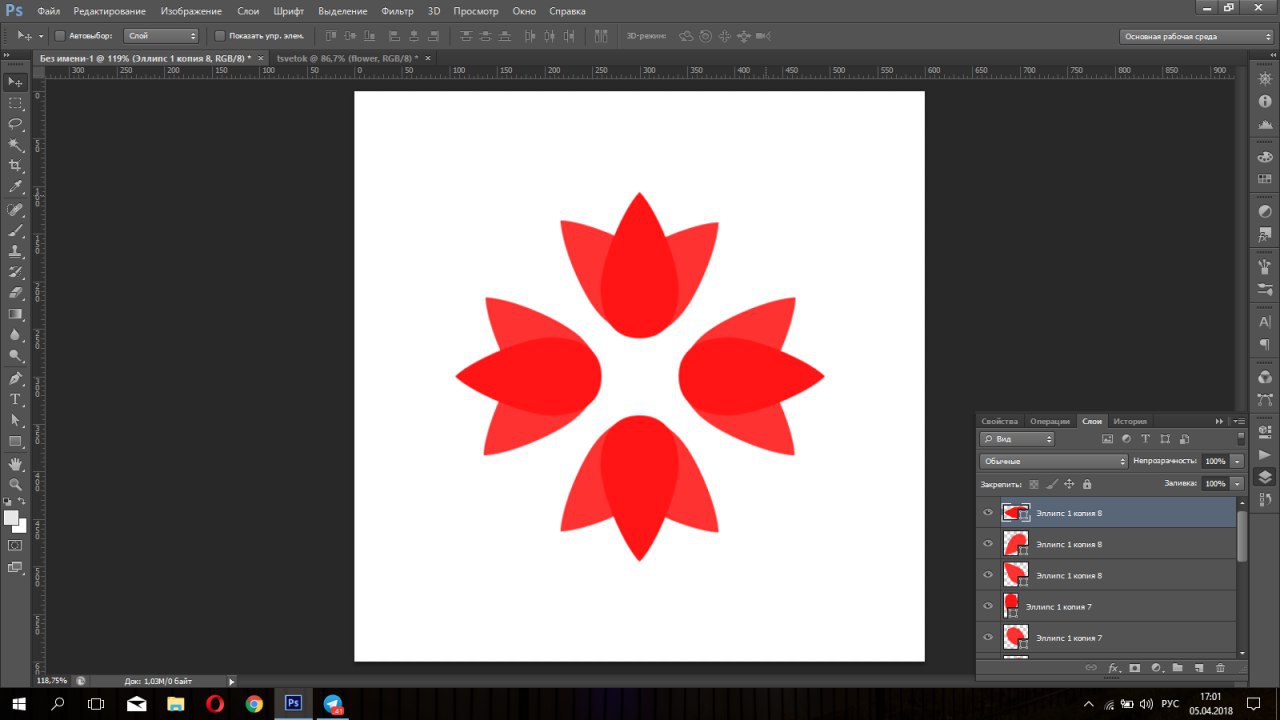Open the Файл menu
This screenshot has width=1280, height=720.
49,11
